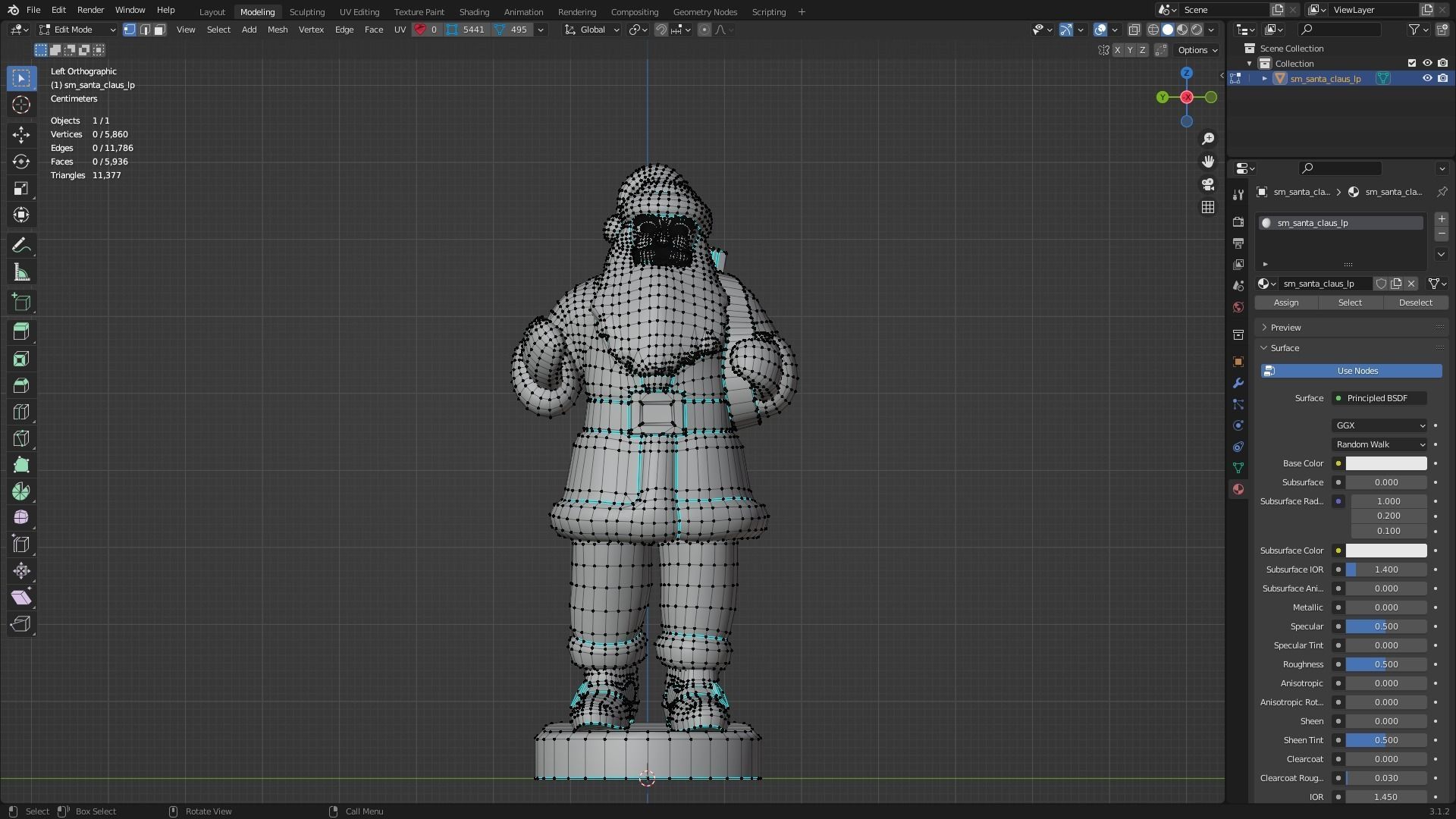Click the Deselect button
Image resolution: width=1456 pixels, height=819 pixels.
1416,303
